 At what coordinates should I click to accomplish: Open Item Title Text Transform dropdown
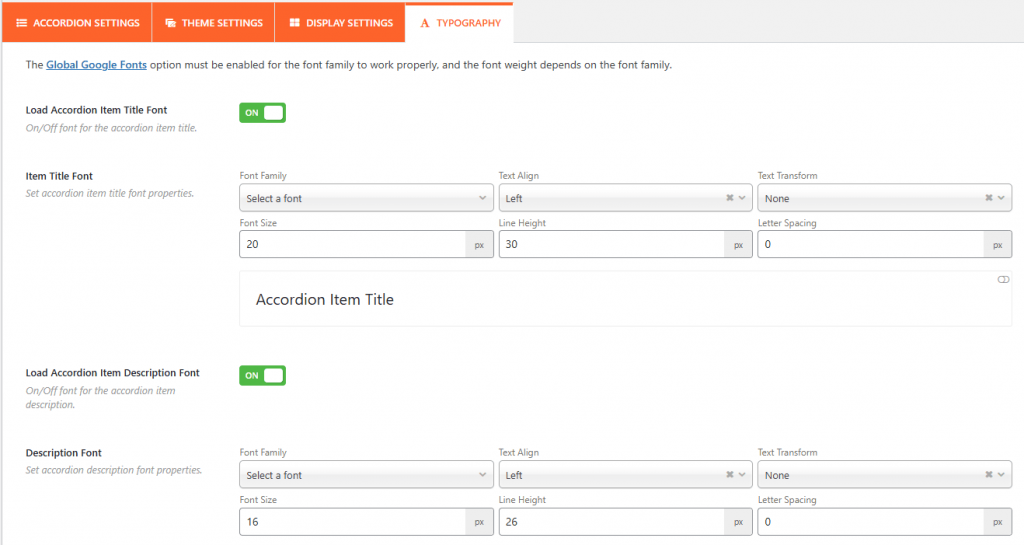875,198
